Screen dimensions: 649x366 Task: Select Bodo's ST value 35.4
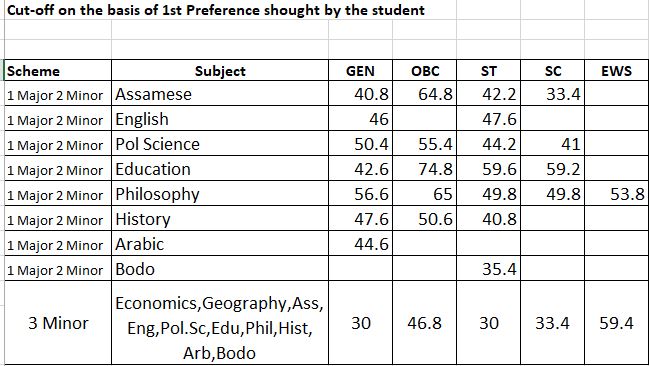[489, 268]
